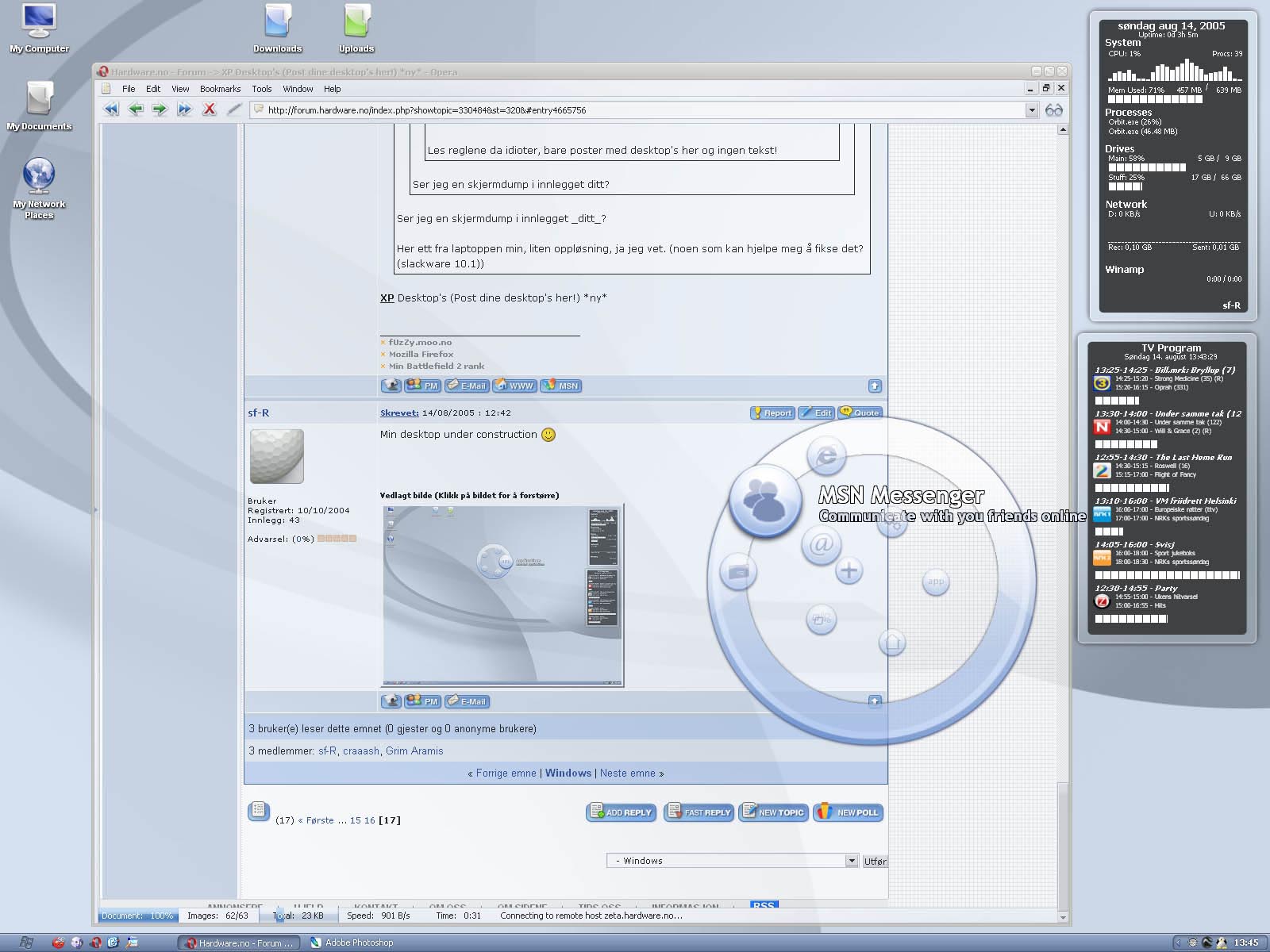The image size is (1270, 952).
Task: Click the 'app' orb in circular dock
Action: pyautogui.click(x=936, y=582)
